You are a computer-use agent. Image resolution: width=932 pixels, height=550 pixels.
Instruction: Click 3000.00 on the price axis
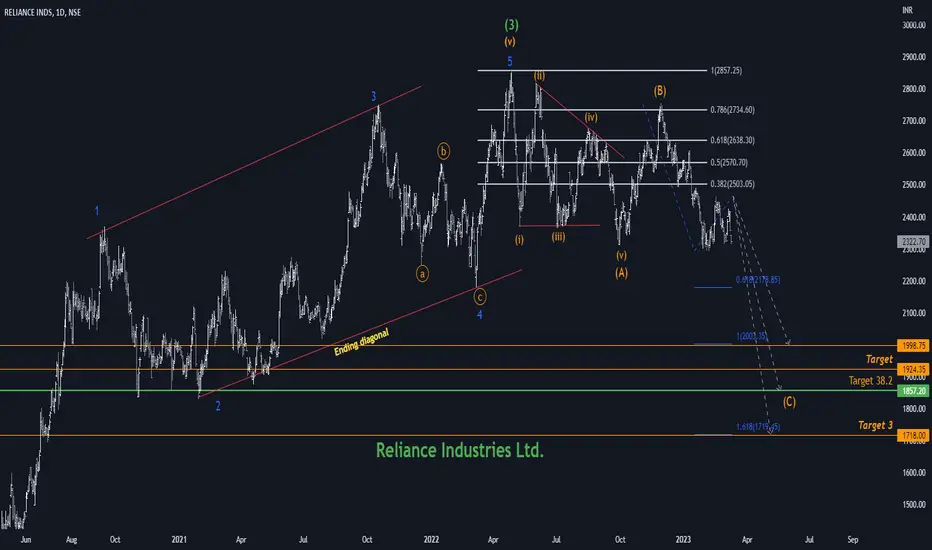click(x=914, y=25)
